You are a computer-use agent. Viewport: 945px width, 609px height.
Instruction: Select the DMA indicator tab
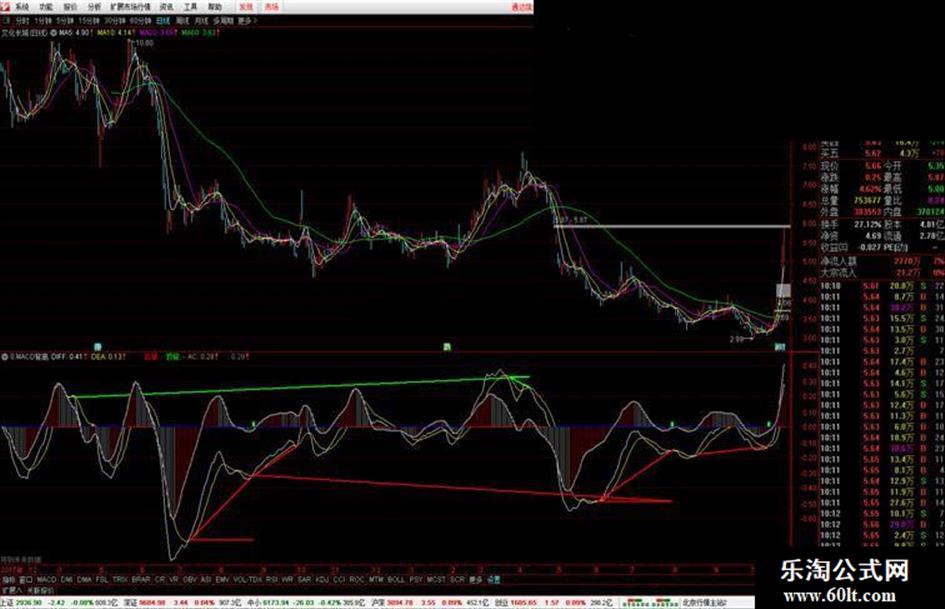point(84,579)
